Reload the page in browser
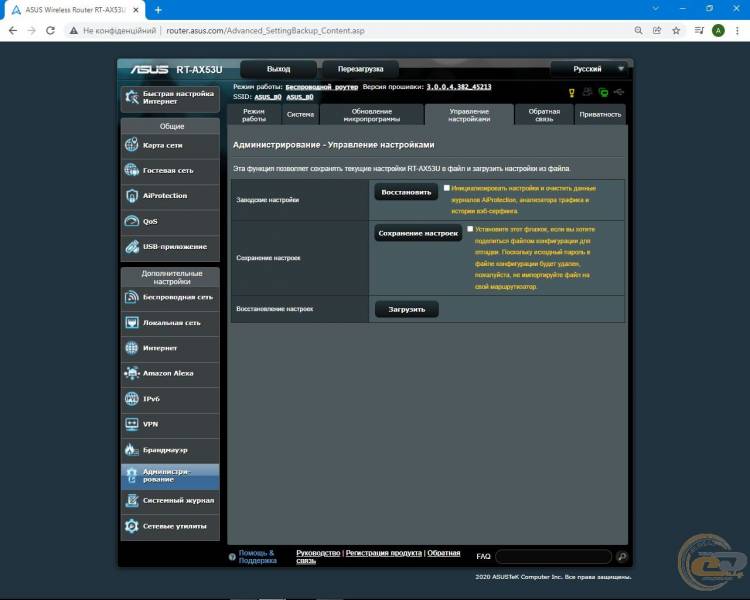The image size is (750, 600). [50, 31]
